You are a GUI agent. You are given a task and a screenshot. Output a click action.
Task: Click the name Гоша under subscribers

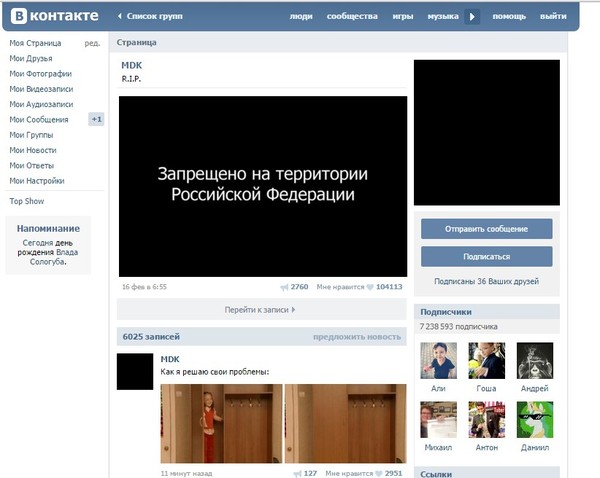pos(486,388)
